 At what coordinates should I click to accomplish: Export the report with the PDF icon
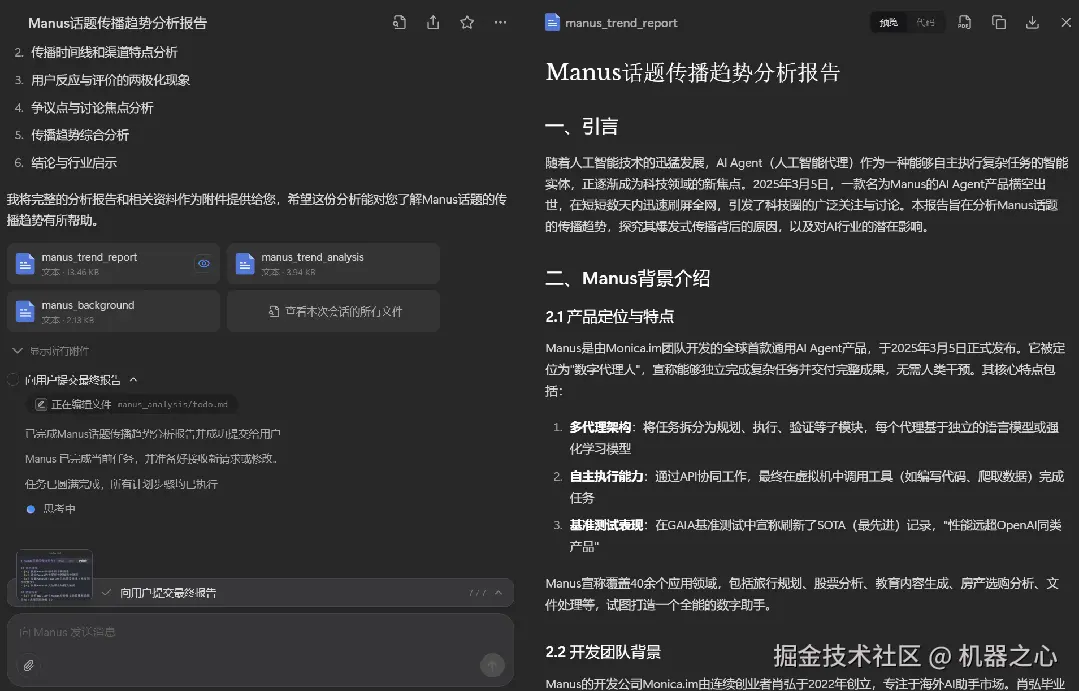[x=965, y=22]
